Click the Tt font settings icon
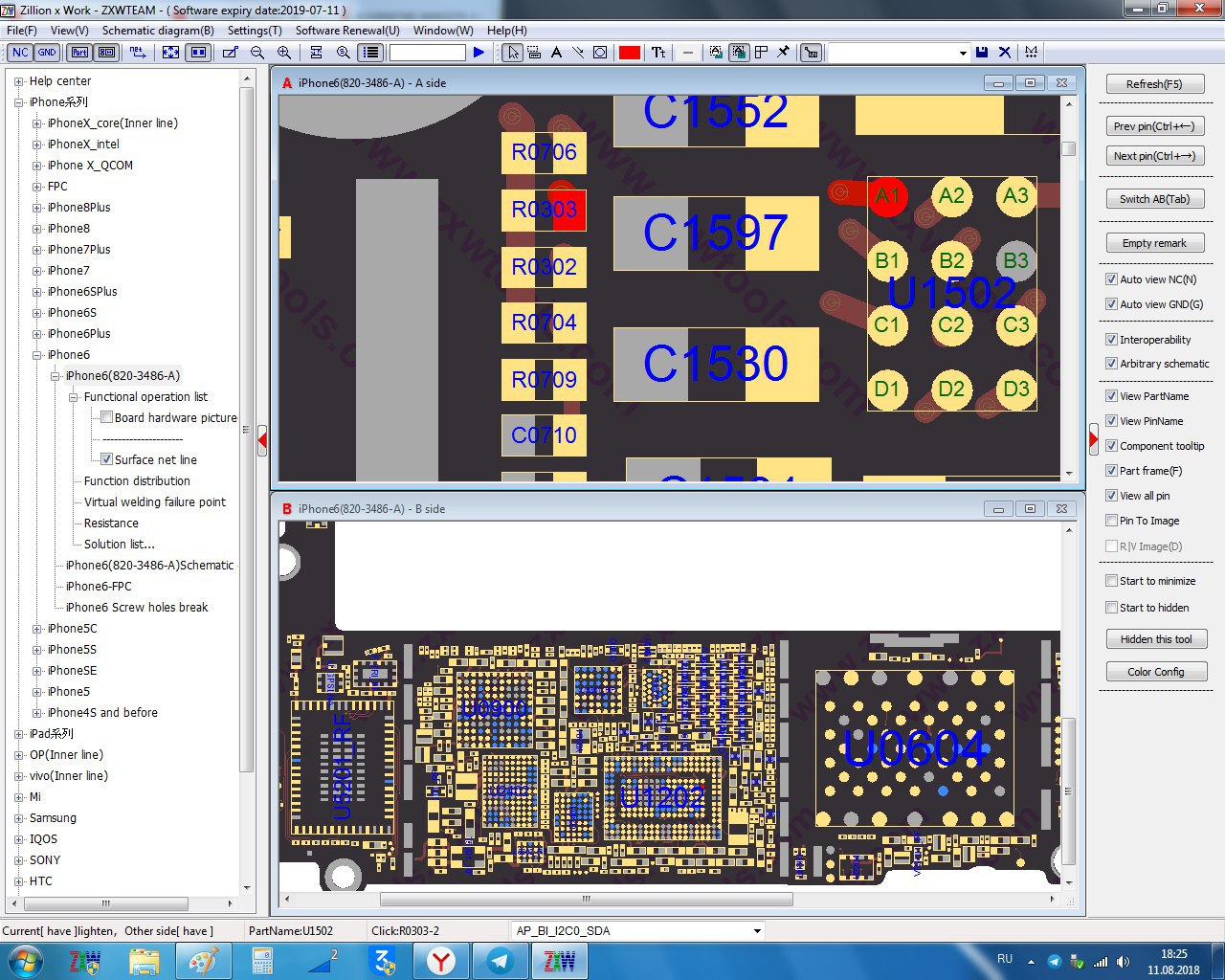The width and height of the screenshot is (1225, 980). point(658,53)
